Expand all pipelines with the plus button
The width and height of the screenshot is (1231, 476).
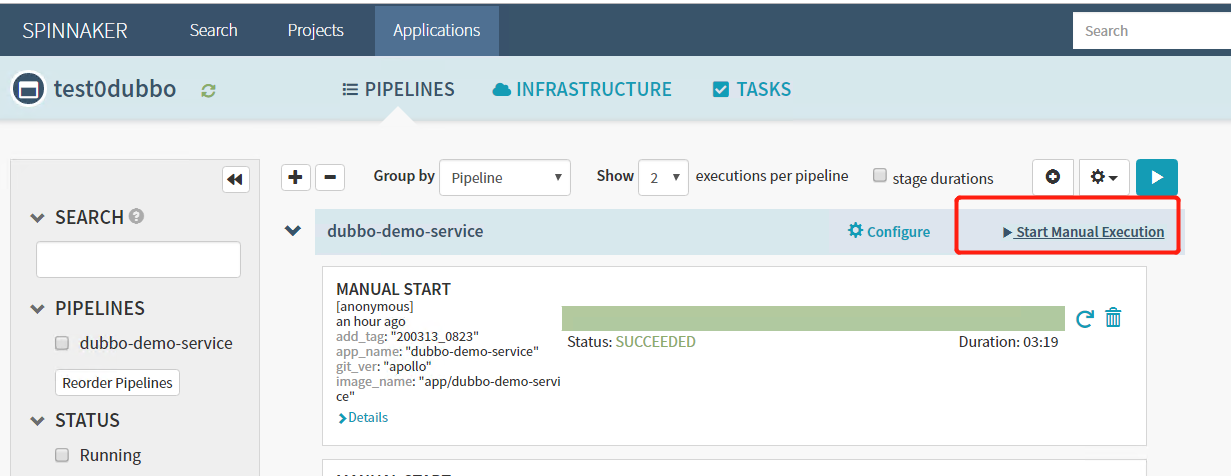(295, 177)
